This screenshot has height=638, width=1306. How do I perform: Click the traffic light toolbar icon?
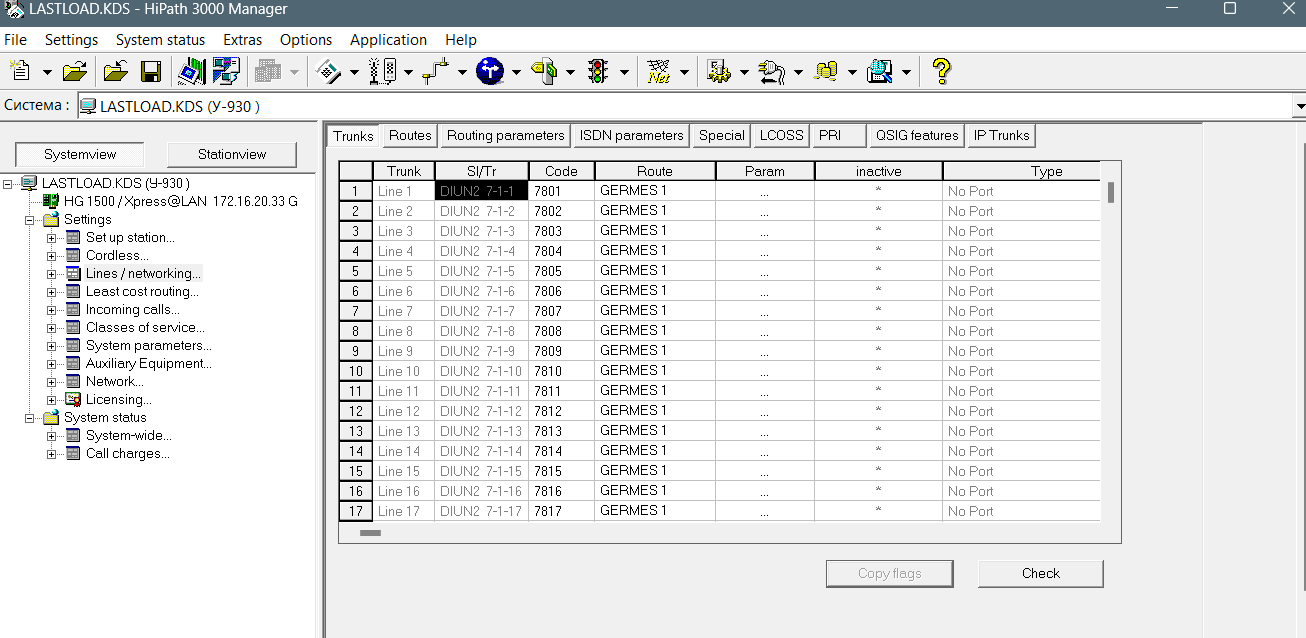coord(598,72)
